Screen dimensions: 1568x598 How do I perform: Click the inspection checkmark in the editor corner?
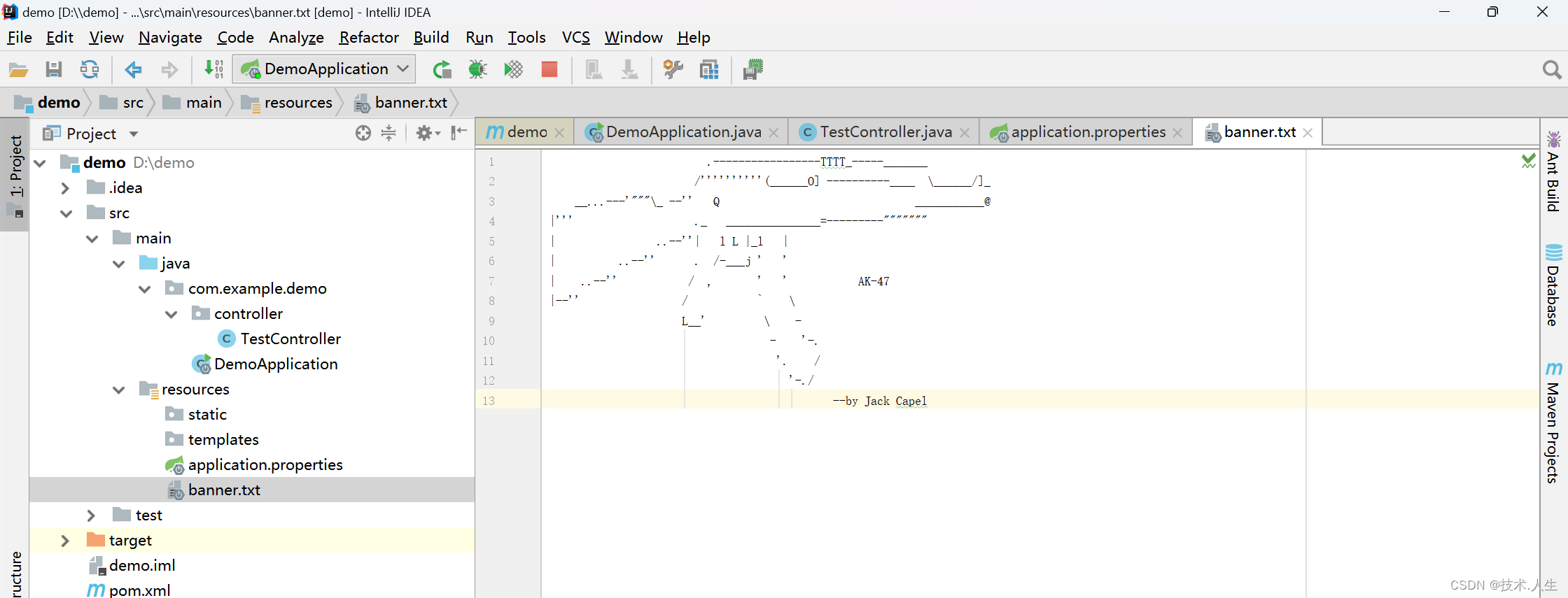pyautogui.click(x=1529, y=161)
